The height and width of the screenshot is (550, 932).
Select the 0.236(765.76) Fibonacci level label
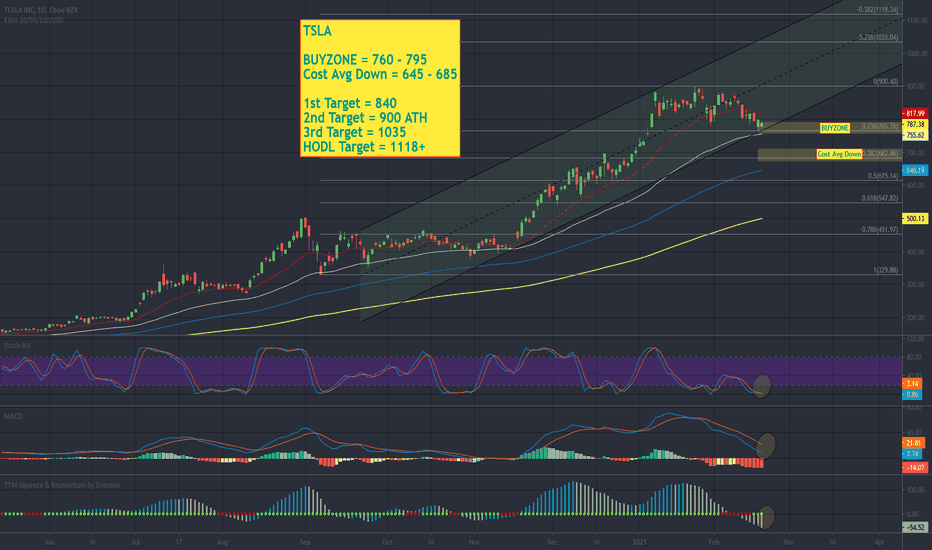880,127
